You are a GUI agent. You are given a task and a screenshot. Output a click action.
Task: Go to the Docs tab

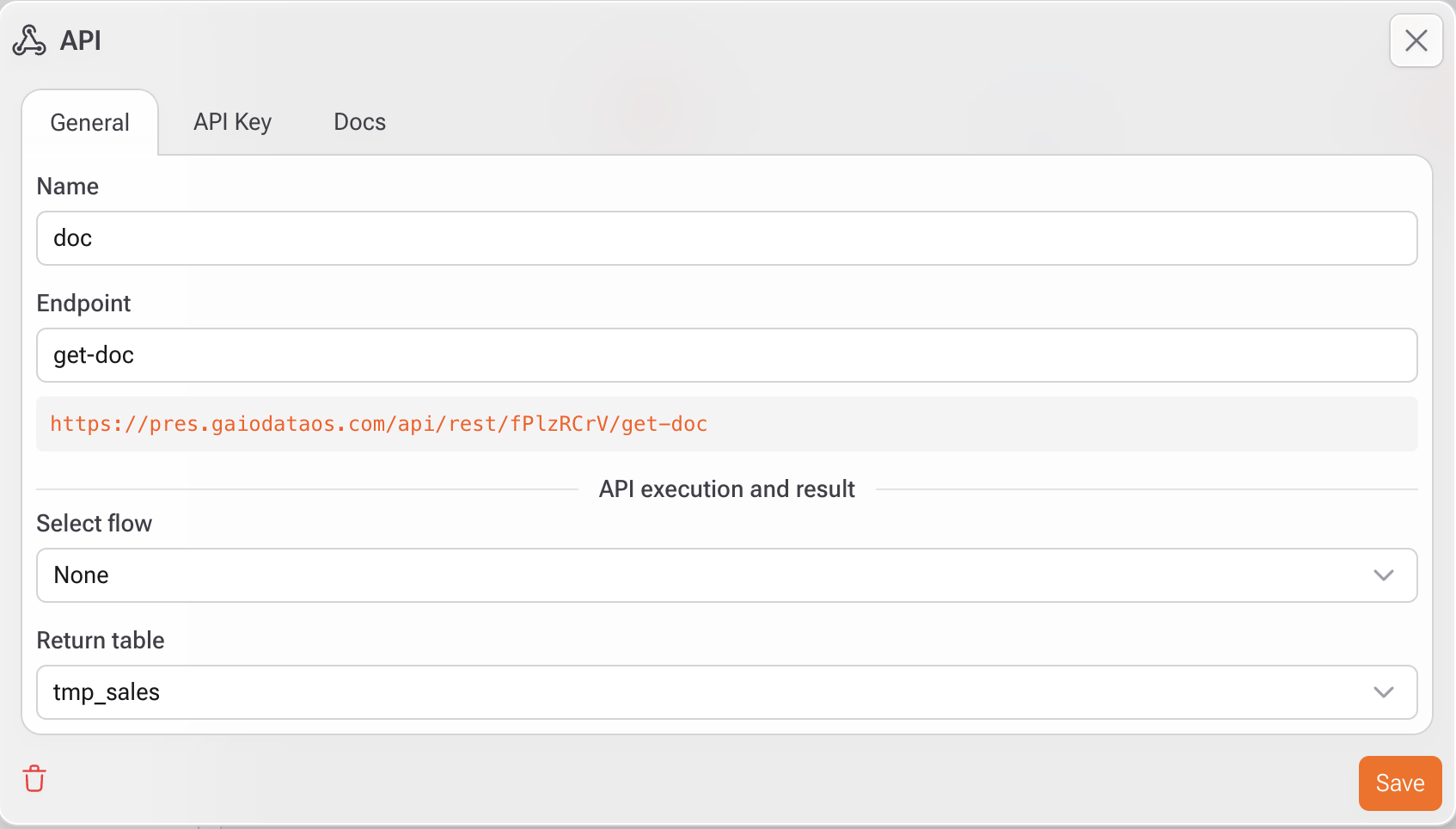pyautogui.click(x=359, y=122)
